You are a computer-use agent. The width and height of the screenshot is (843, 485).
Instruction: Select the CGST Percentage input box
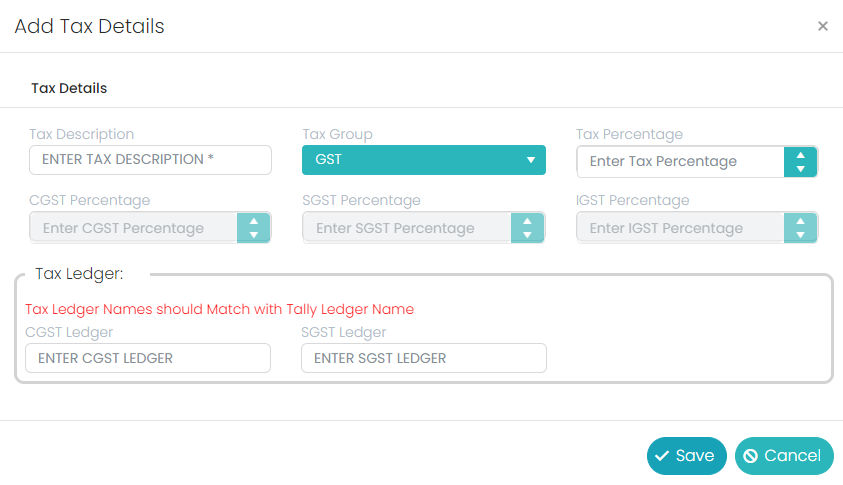133,228
